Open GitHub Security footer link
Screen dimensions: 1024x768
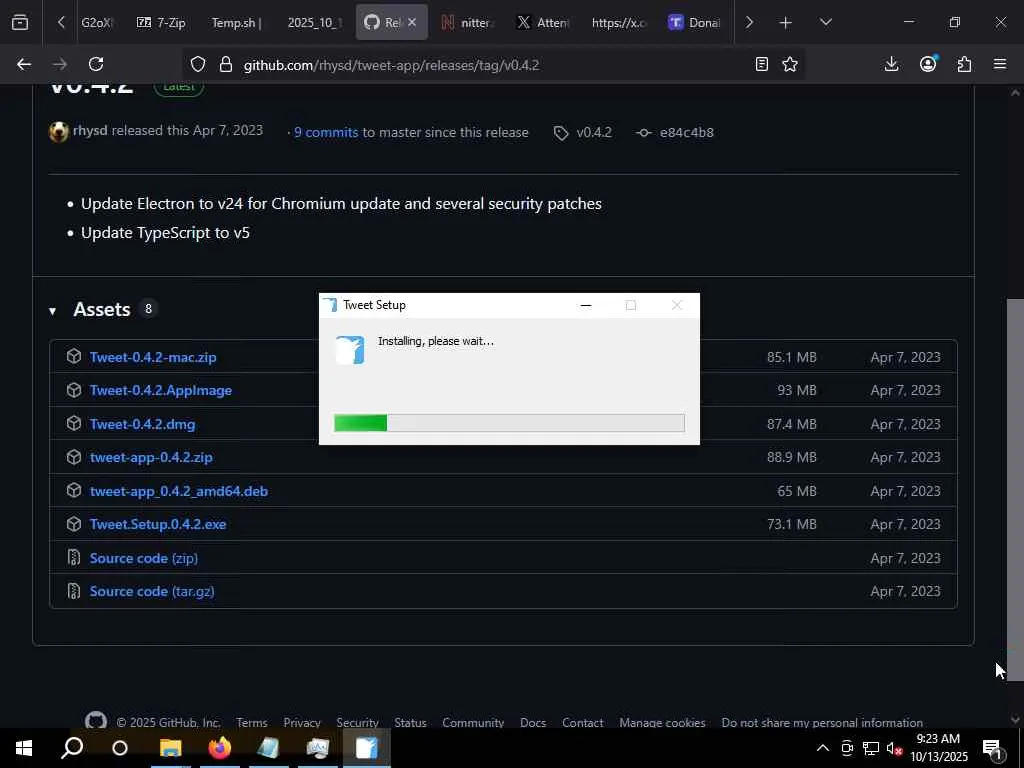click(357, 722)
